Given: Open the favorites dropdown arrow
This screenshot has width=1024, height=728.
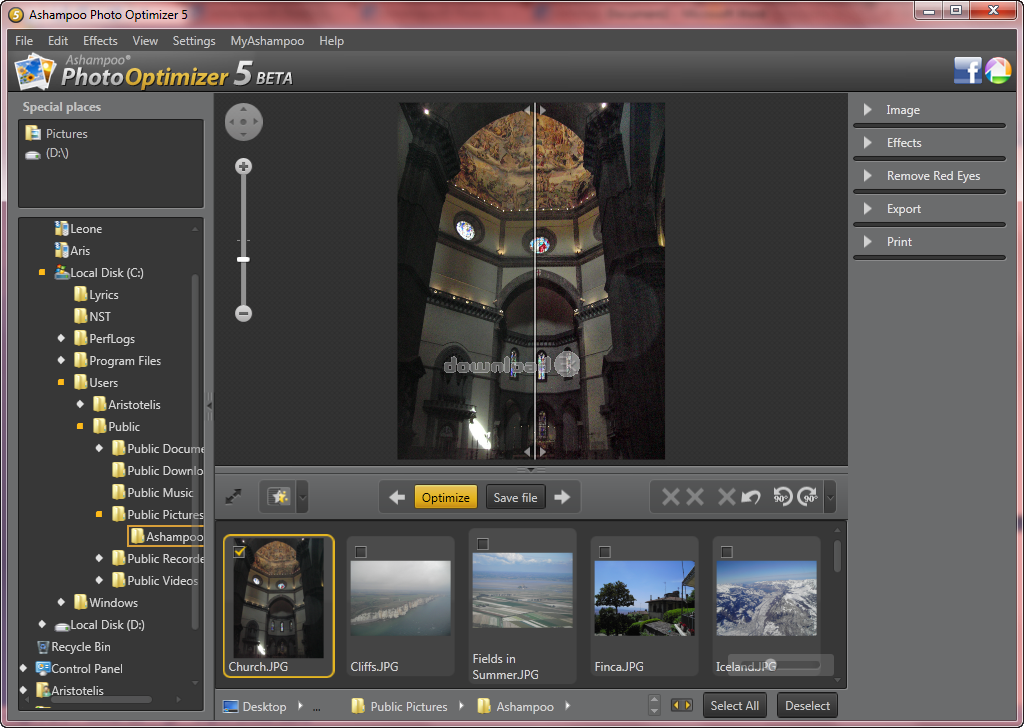Looking at the screenshot, I should point(302,498).
